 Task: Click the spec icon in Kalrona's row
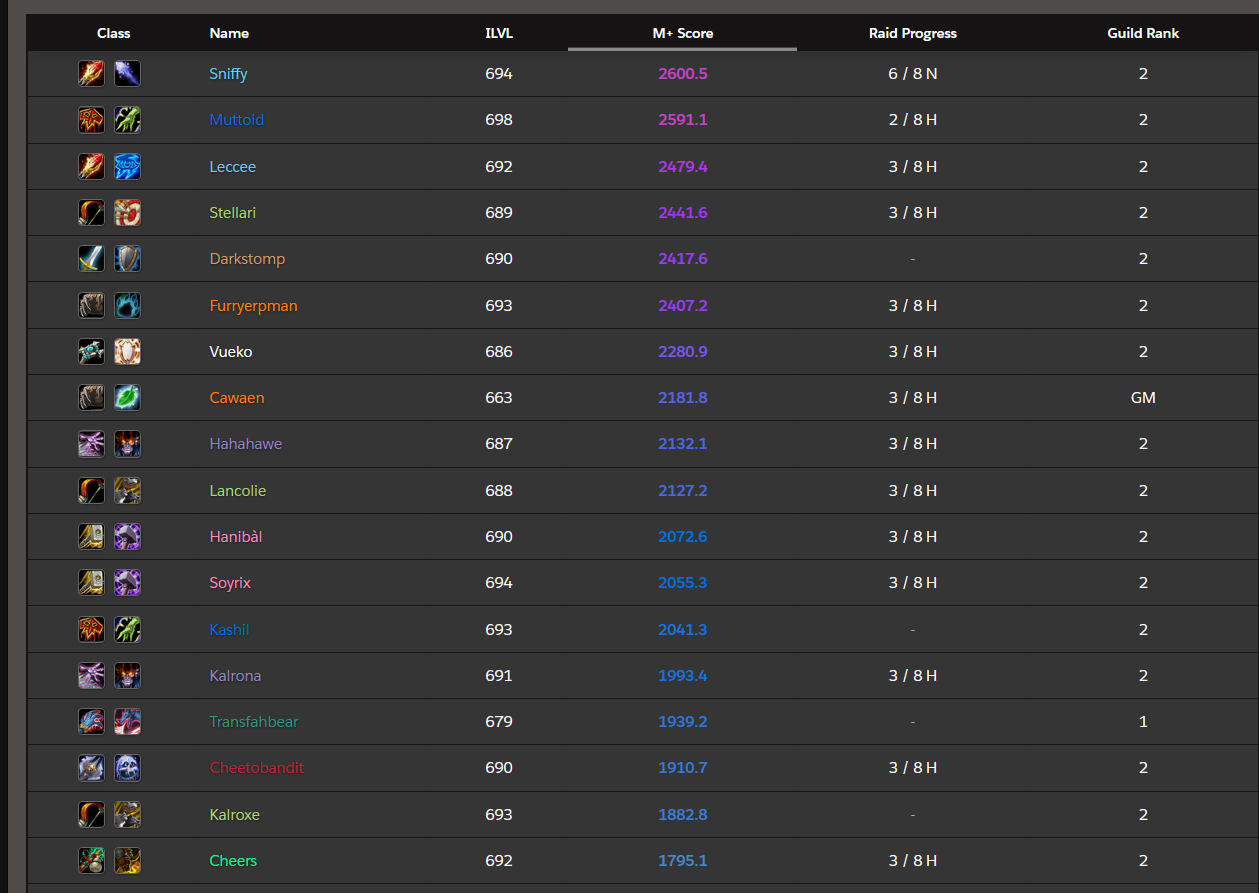[127, 675]
